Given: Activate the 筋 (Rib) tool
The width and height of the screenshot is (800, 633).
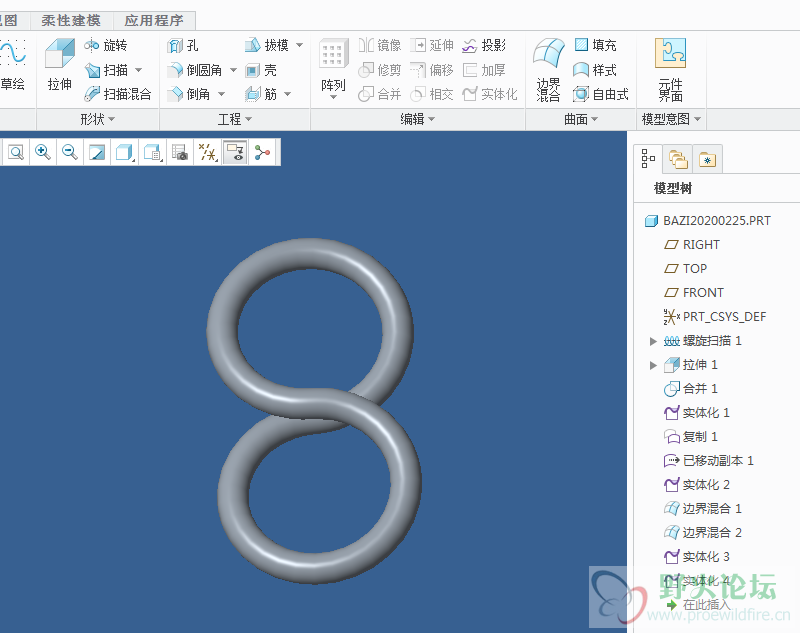Looking at the screenshot, I should [x=261, y=94].
